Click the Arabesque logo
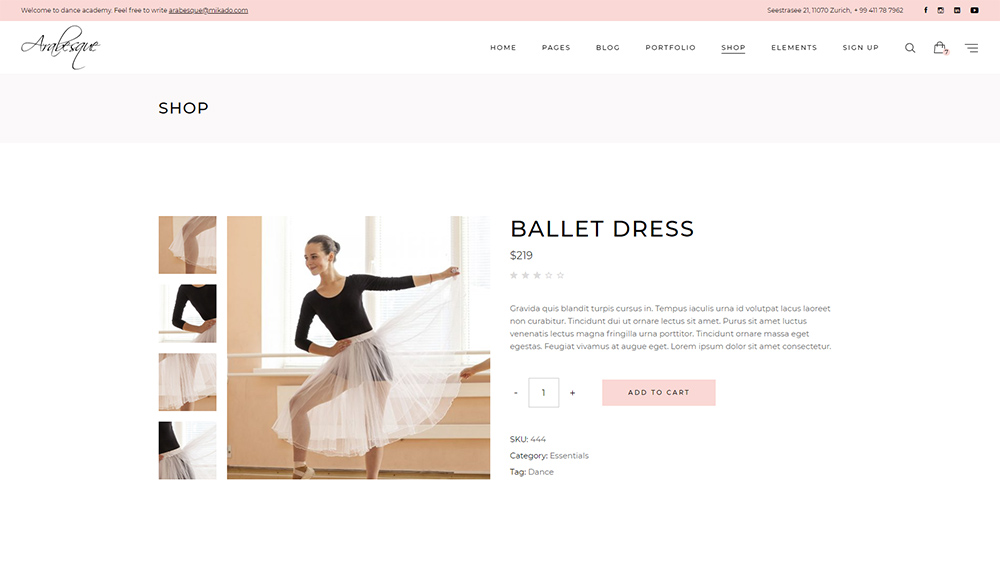 (60, 47)
